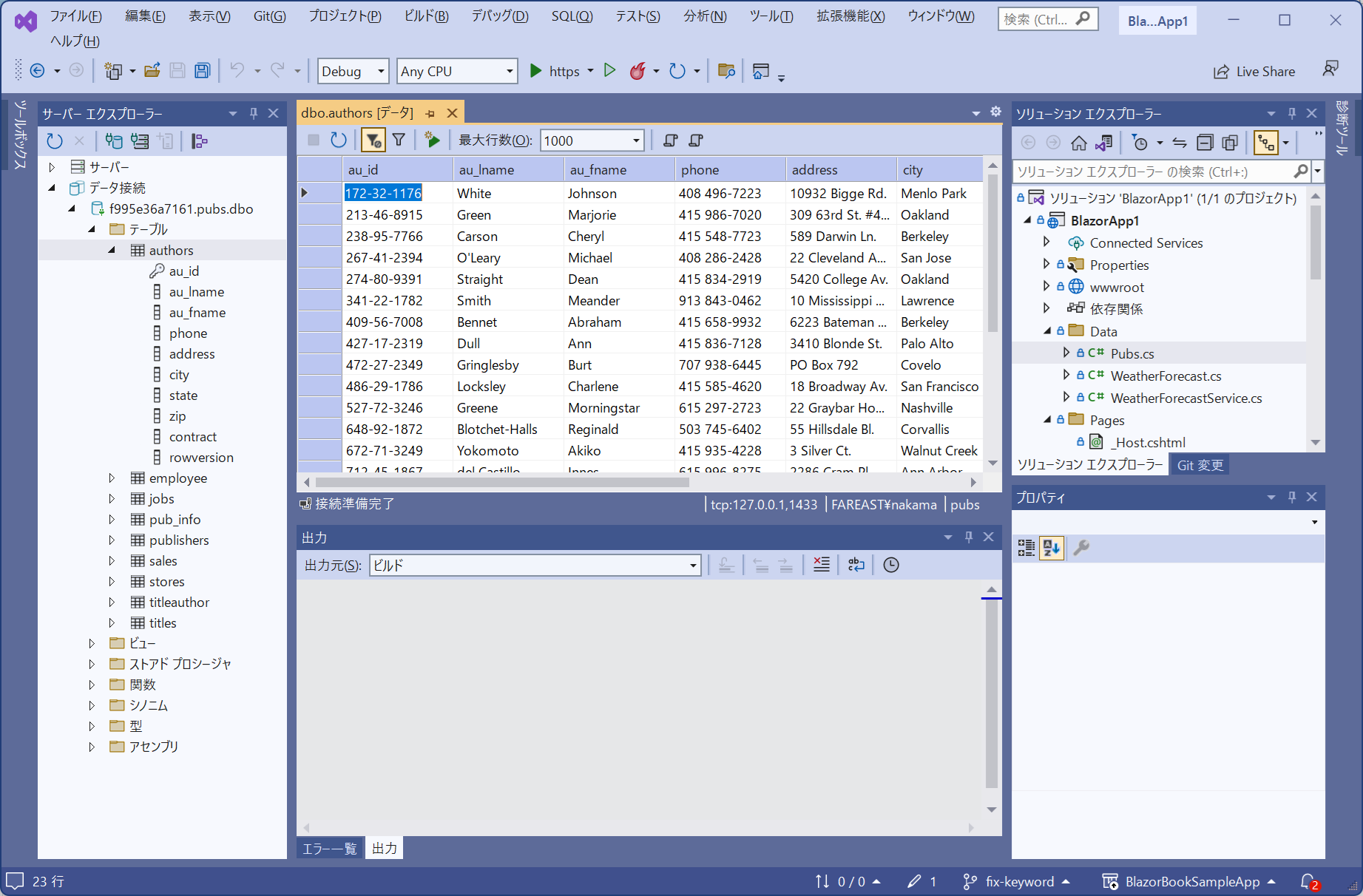Clear all output with the red X icon
1363x896 pixels.
pos(822,565)
